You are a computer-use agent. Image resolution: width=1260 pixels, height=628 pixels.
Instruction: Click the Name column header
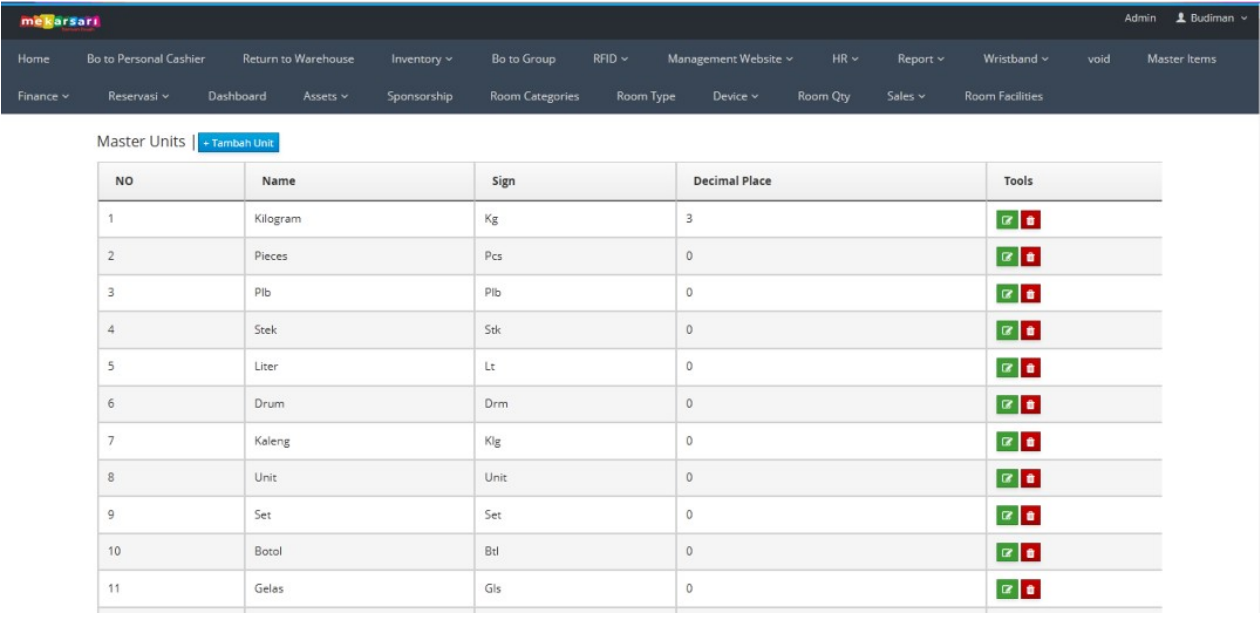point(278,181)
